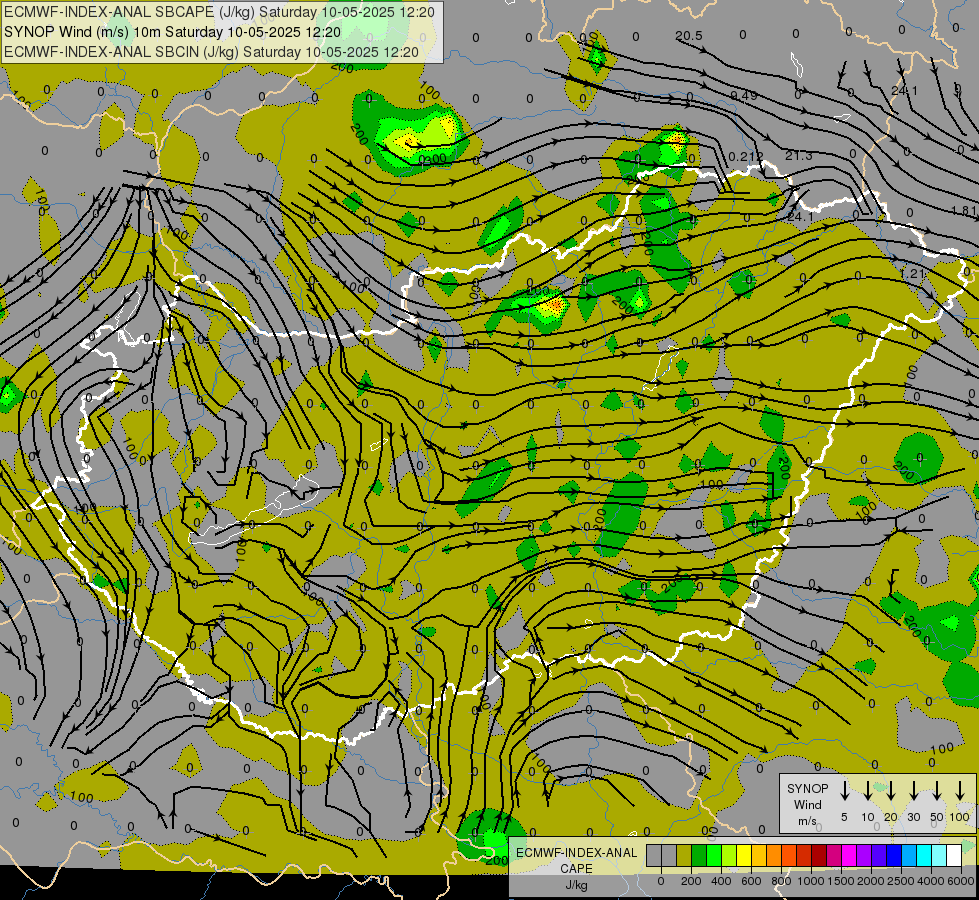Click the 20 m/s wind arrow in legend
The image size is (979, 900).
click(x=890, y=791)
